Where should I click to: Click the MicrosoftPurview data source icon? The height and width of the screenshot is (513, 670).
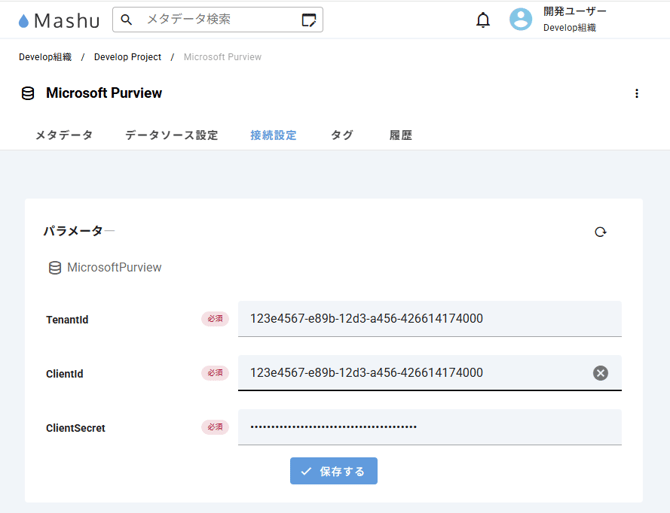[55, 268]
